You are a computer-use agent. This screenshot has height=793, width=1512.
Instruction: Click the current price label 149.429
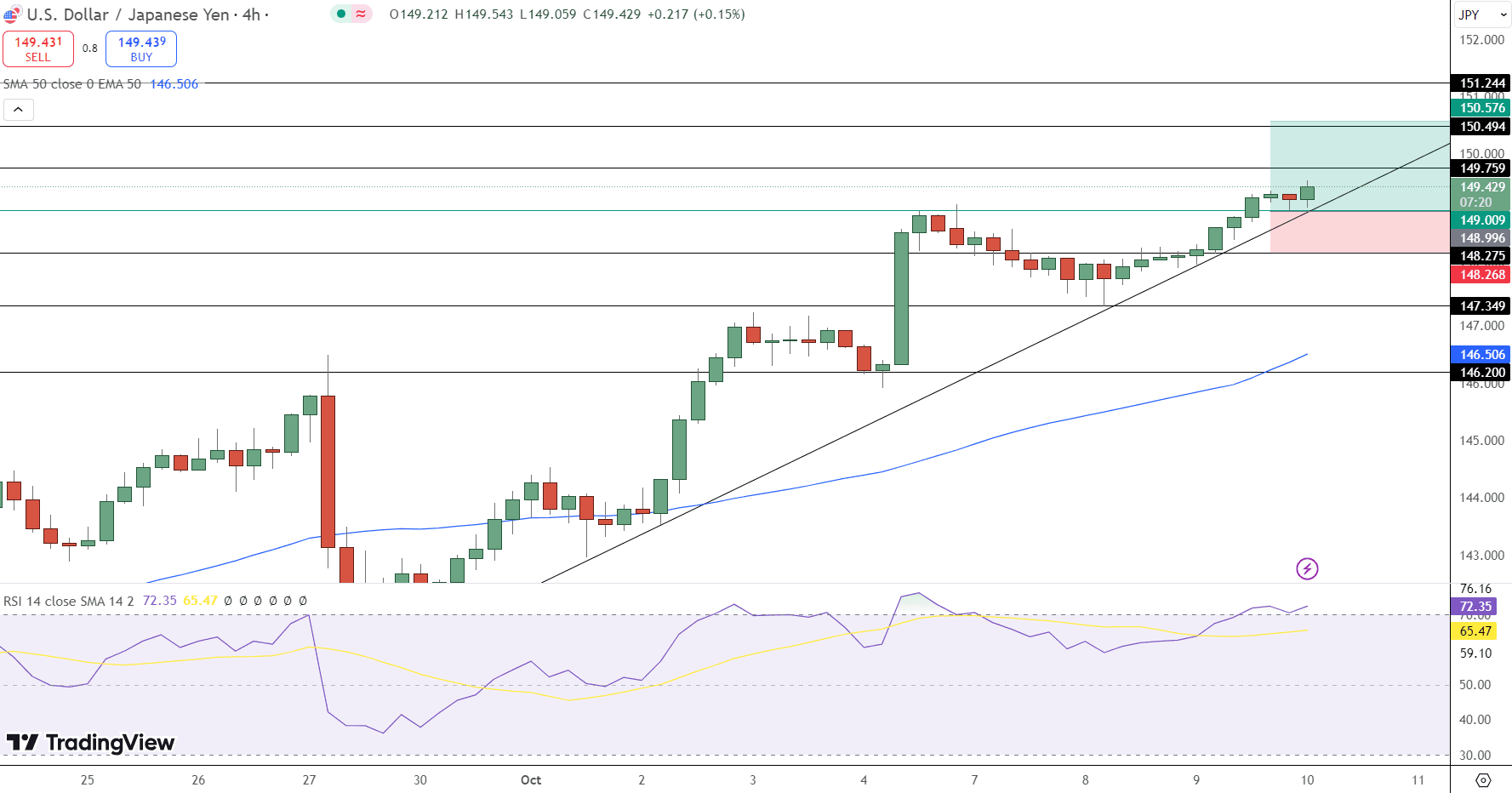pos(1481,187)
